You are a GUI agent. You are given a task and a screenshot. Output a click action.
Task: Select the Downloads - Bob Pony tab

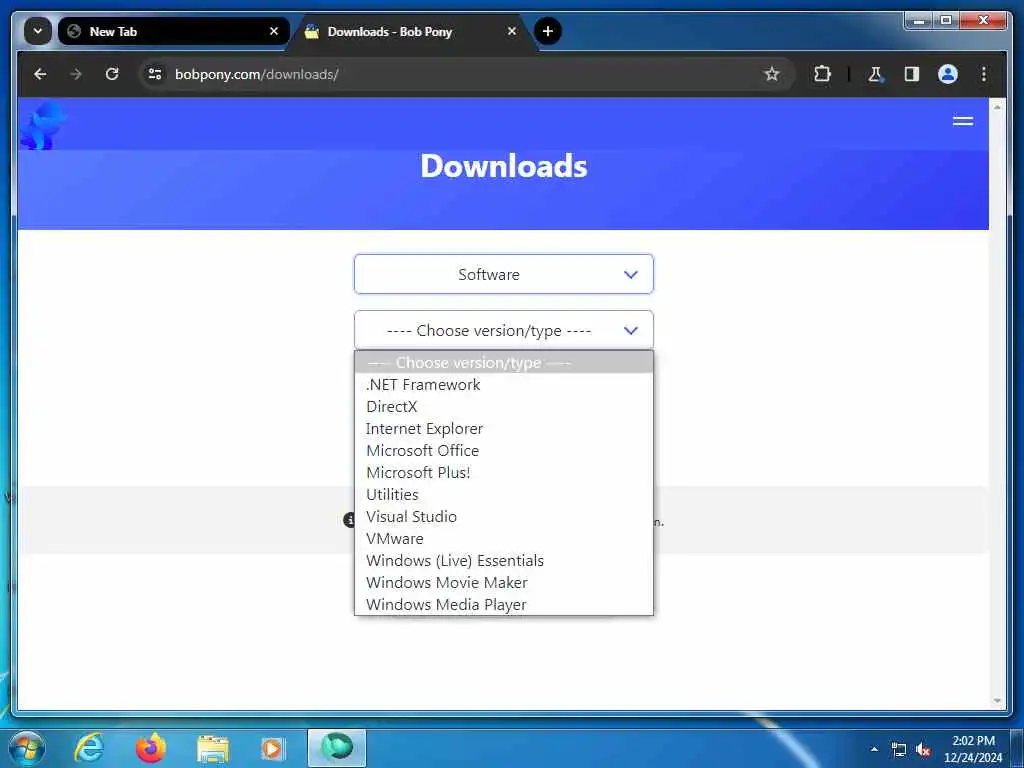(x=411, y=31)
